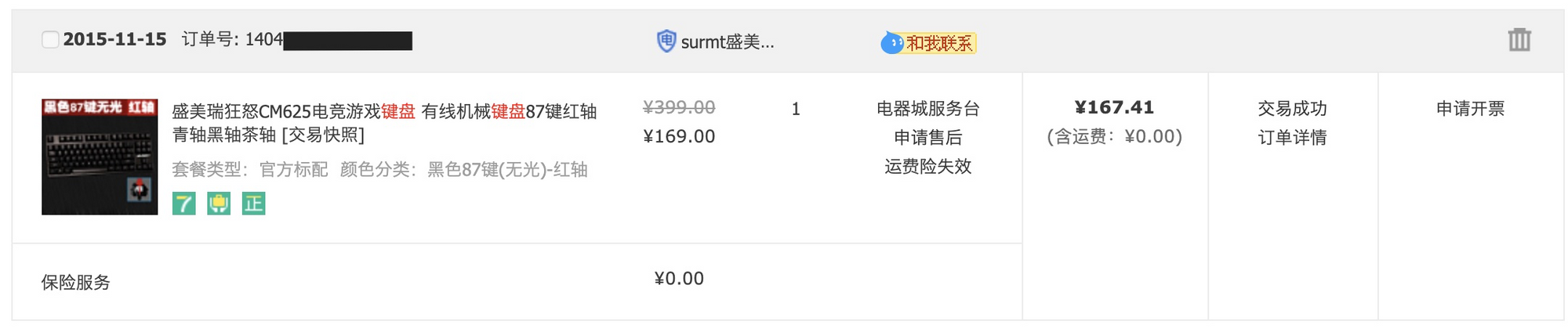Viewport: 1568px width, 332px height.
Task: Click the 和我联系 Wangwang chat icon
Action: click(929, 43)
